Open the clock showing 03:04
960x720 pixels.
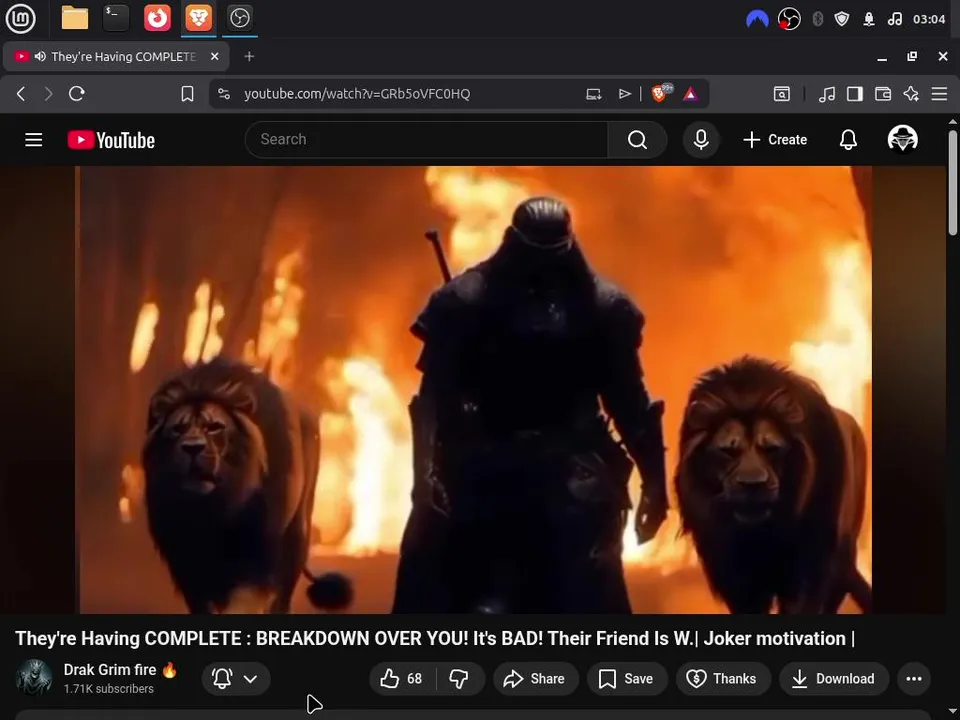(929, 19)
